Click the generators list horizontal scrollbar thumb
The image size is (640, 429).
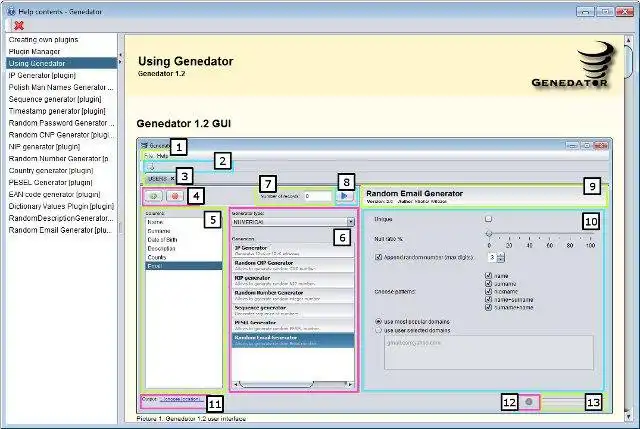[276, 384]
